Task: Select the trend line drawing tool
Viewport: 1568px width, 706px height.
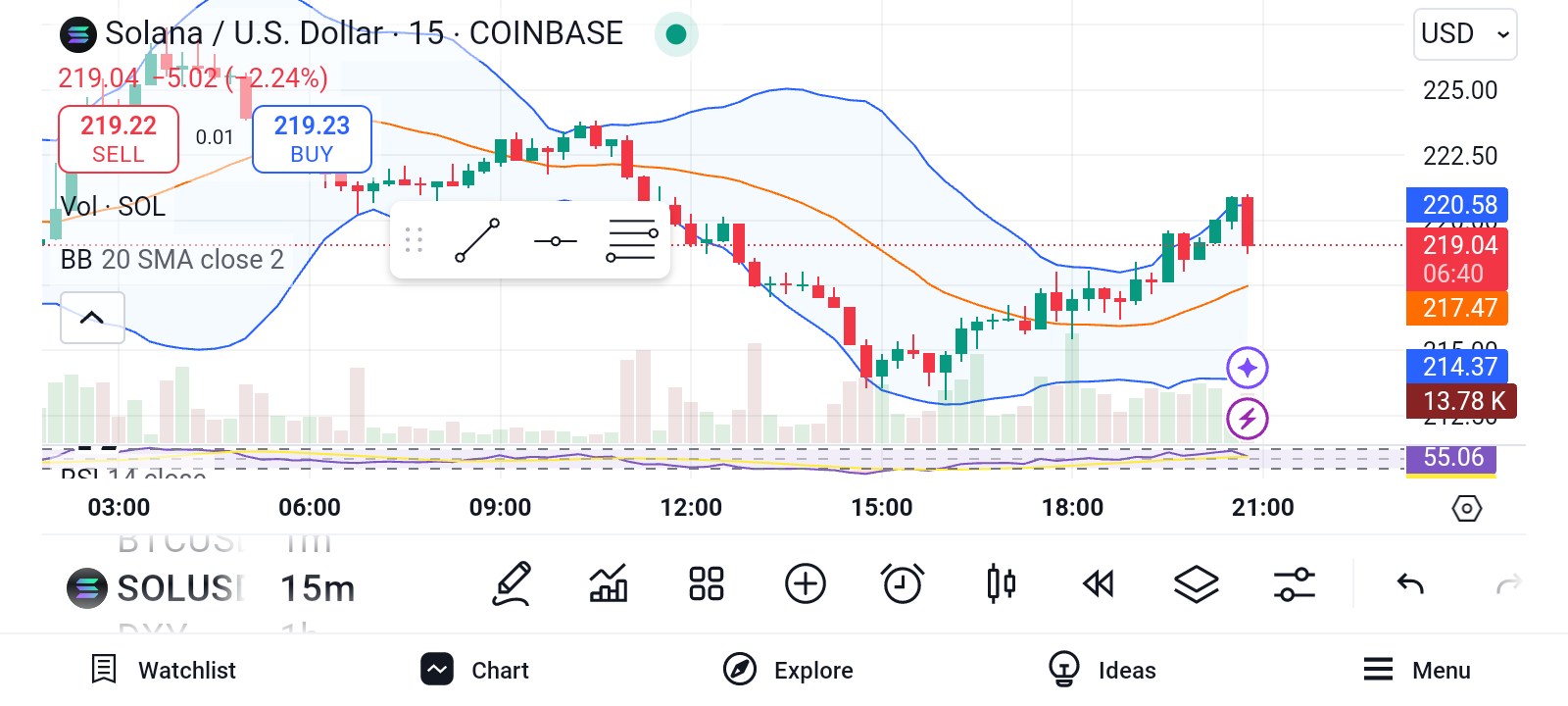Action: point(477,240)
